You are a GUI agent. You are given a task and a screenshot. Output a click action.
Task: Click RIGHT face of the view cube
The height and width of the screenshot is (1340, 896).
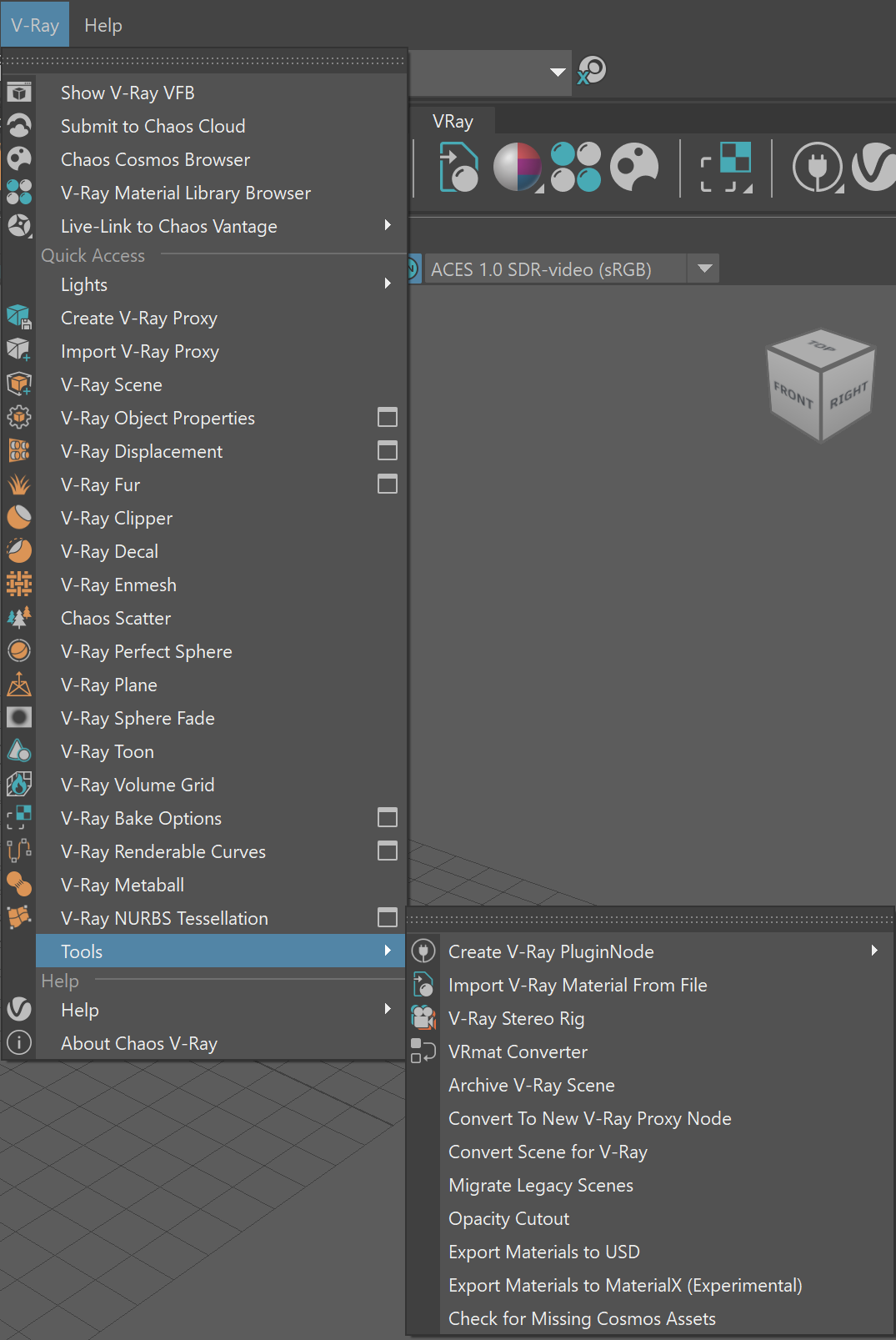(x=848, y=394)
